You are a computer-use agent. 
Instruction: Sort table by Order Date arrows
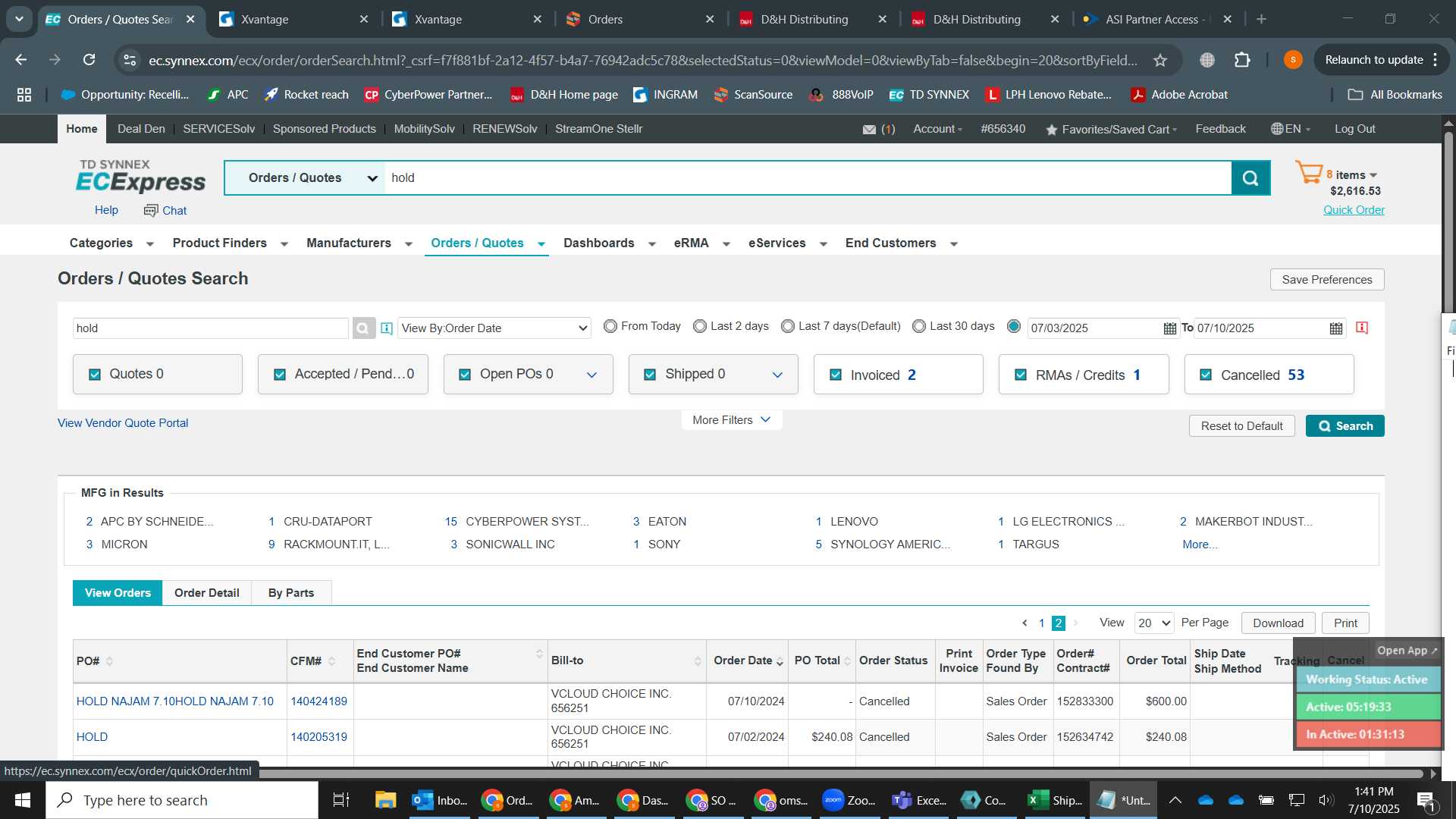(x=780, y=661)
